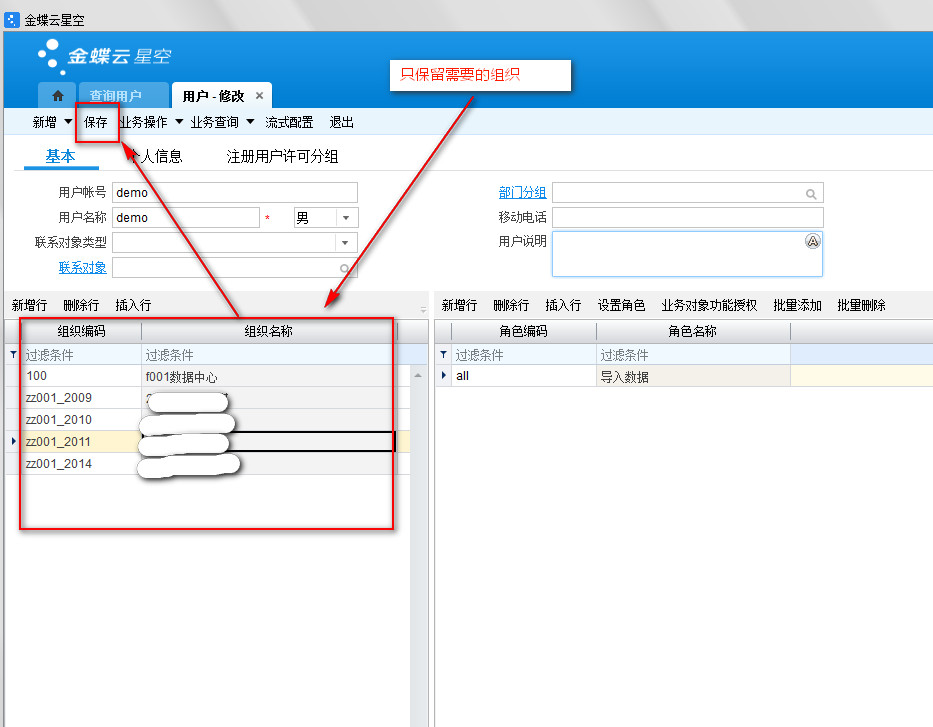This screenshot has height=727, width=933.
Task: Expand the gender 男 combo box
Action: [x=346, y=218]
